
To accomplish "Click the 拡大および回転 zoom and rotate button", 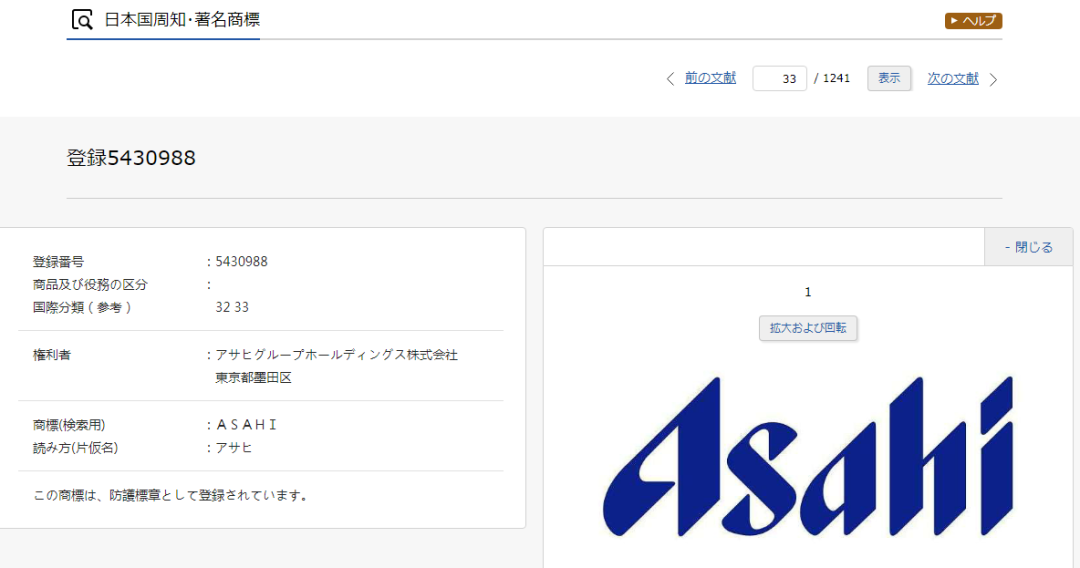I will 808,328.
